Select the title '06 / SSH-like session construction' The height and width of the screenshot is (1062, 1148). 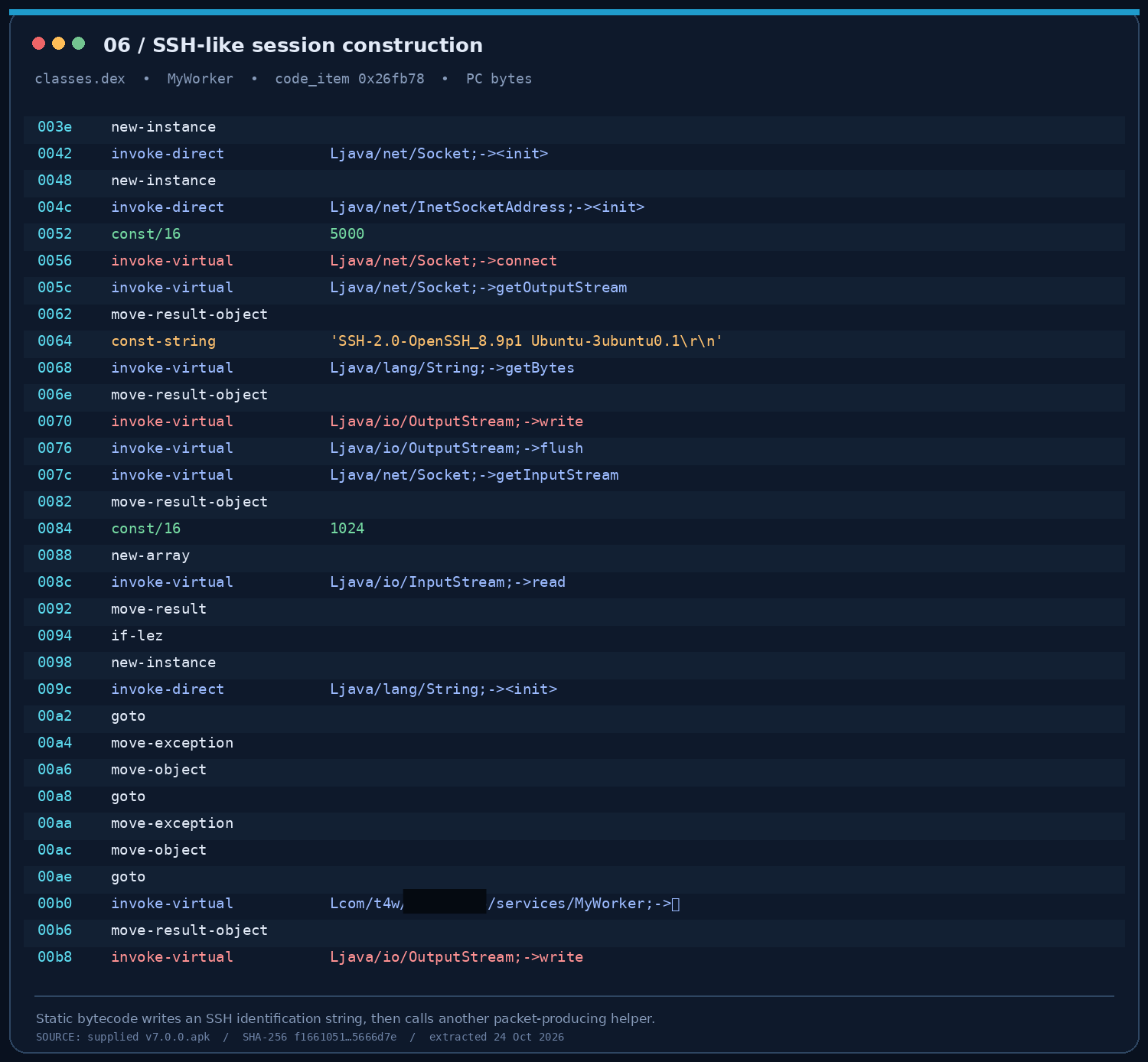(x=293, y=45)
